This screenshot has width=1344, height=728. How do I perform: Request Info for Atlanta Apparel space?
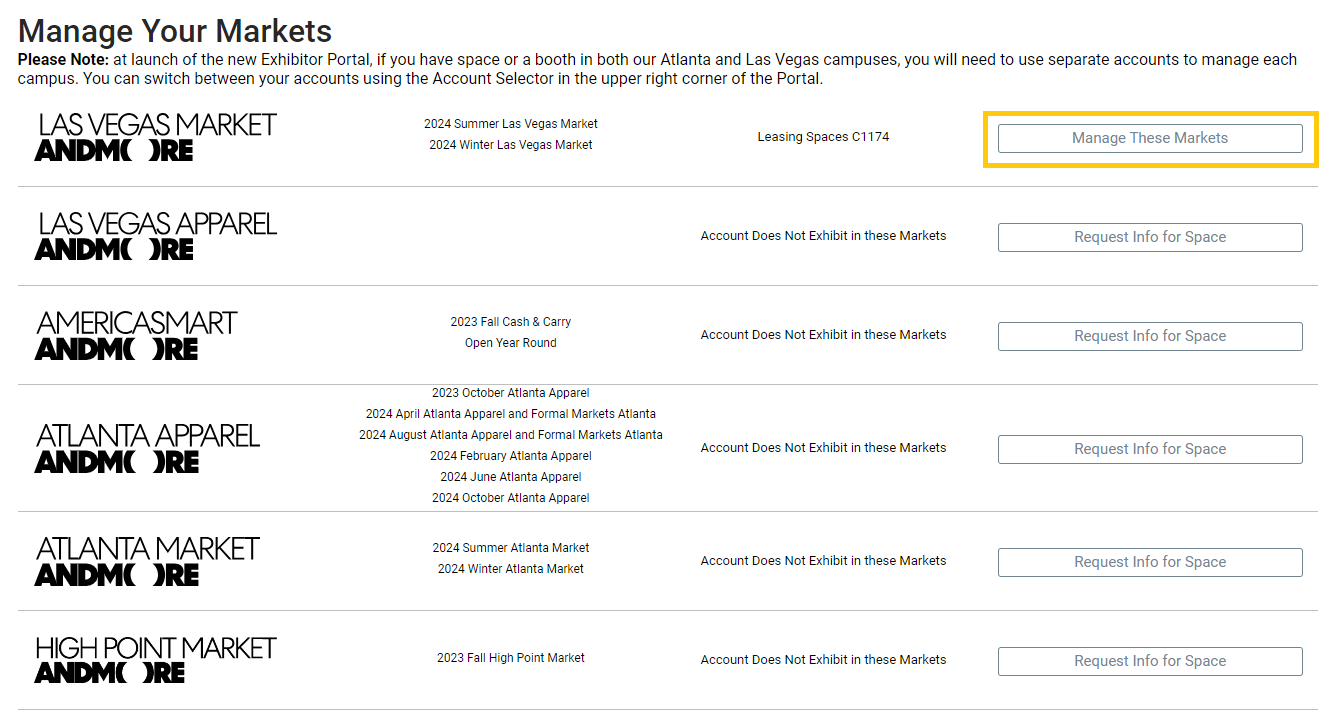(1150, 449)
